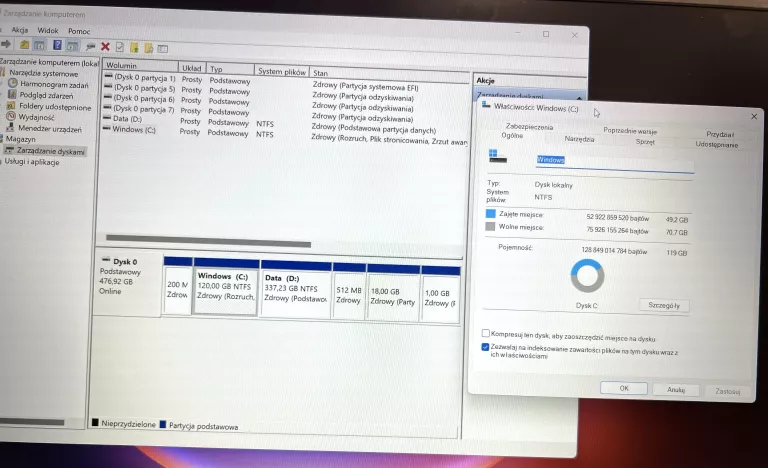Select Windows (C:) partition block in disk map
The width and height of the screenshot is (768, 468).
226,287
